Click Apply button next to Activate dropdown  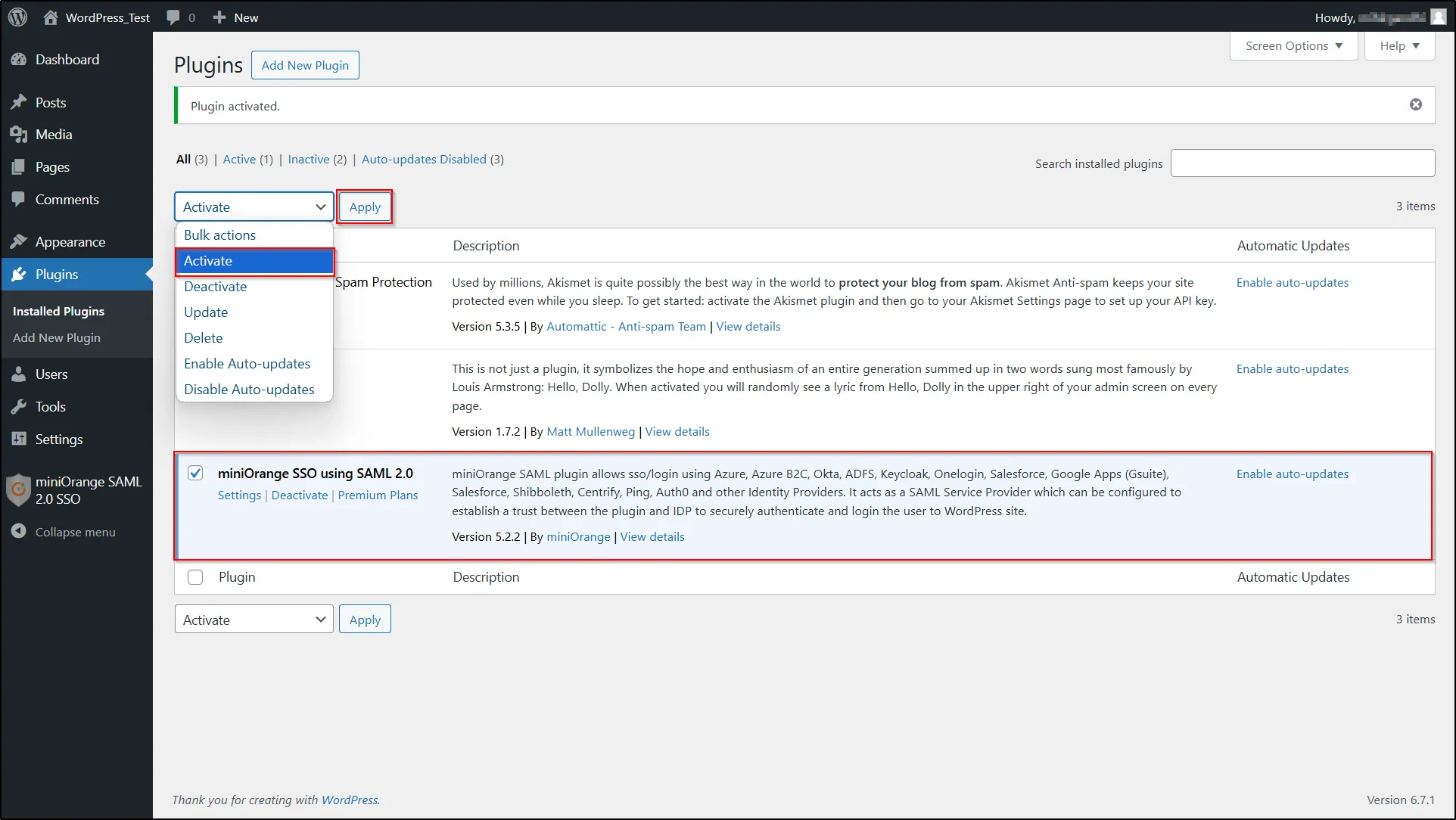pyautogui.click(x=365, y=207)
